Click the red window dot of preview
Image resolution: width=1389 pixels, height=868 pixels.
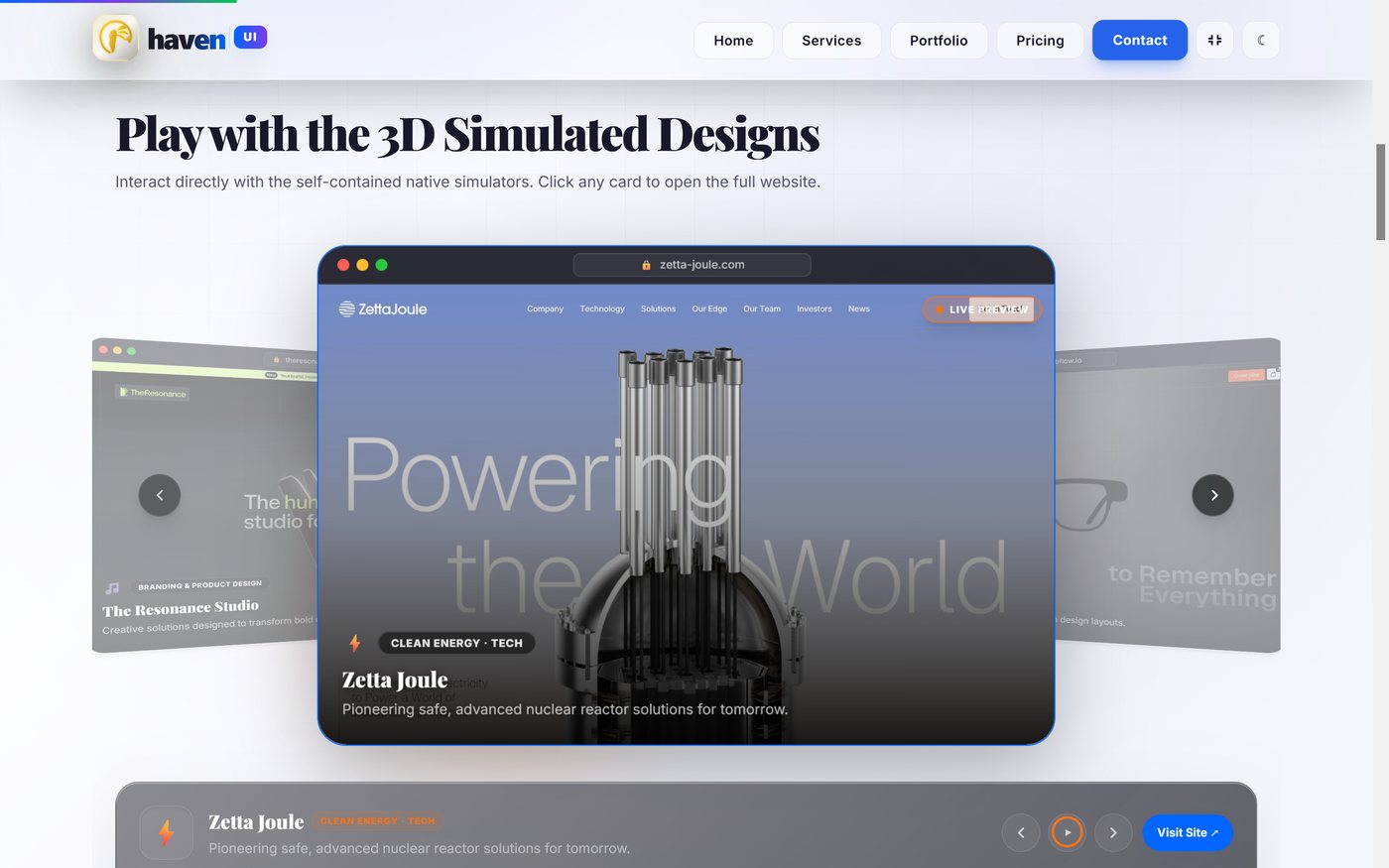pyautogui.click(x=343, y=265)
